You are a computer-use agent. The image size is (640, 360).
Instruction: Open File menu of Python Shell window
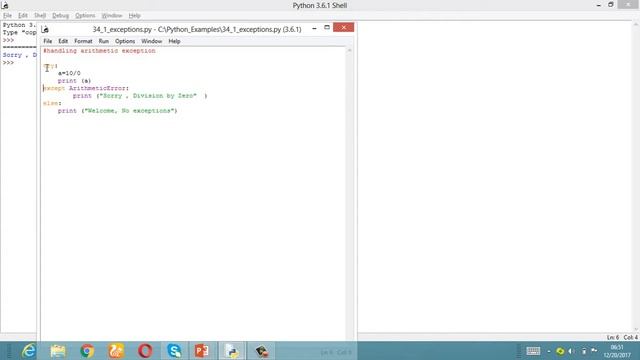pyautogui.click(x=7, y=16)
